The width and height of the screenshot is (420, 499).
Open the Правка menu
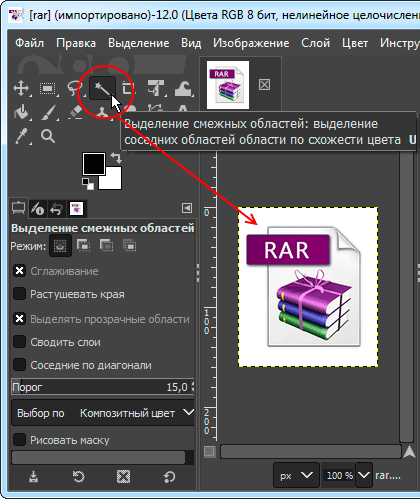[x=76, y=43]
